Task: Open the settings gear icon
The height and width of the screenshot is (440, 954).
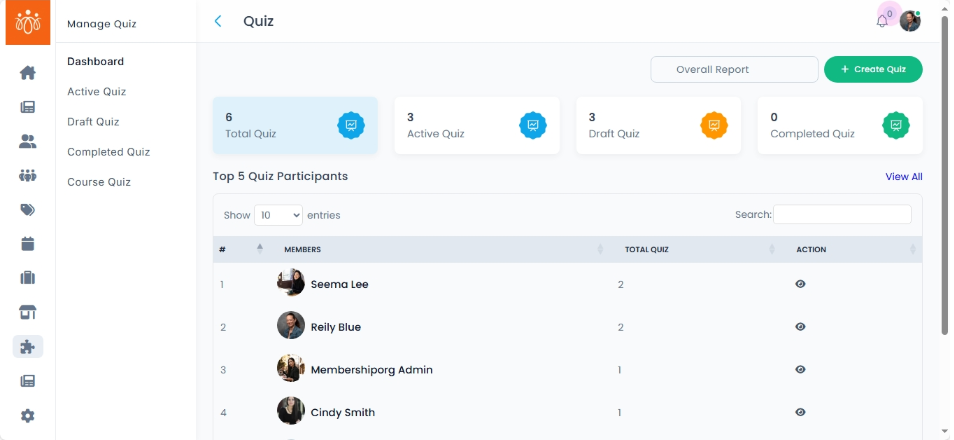Action: [x=27, y=416]
